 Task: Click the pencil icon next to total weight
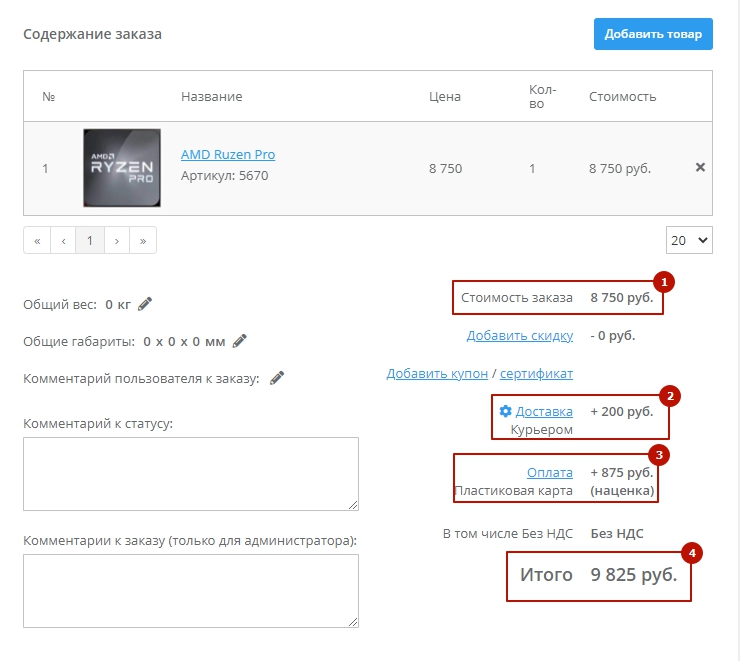pyautogui.click(x=145, y=304)
